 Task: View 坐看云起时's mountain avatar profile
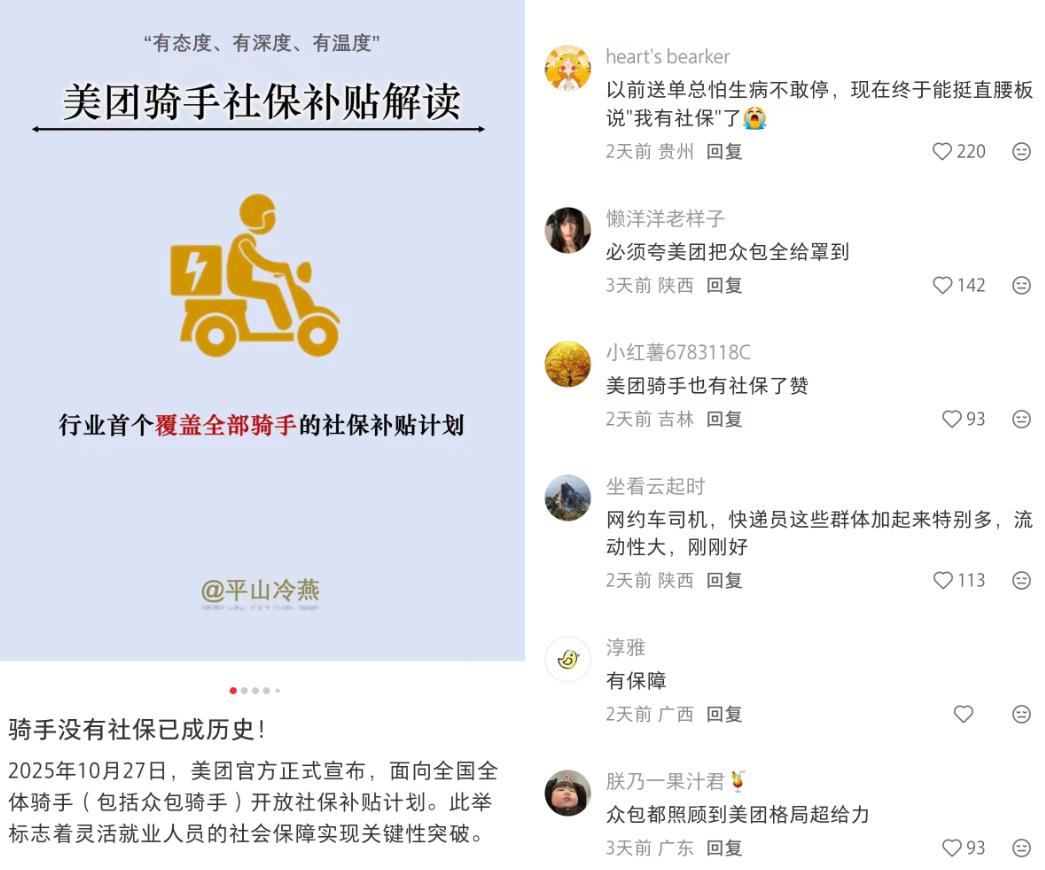pyautogui.click(x=568, y=498)
